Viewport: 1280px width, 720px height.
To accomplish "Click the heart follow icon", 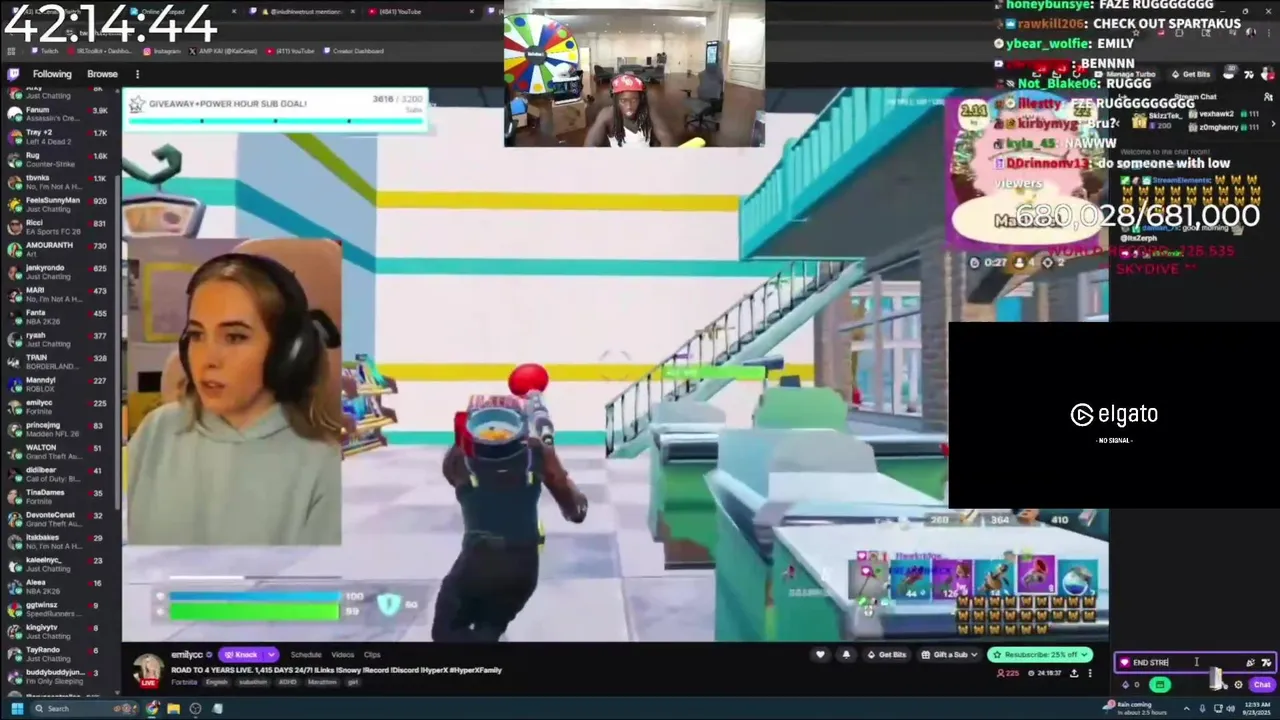I will (x=821, y=655).
